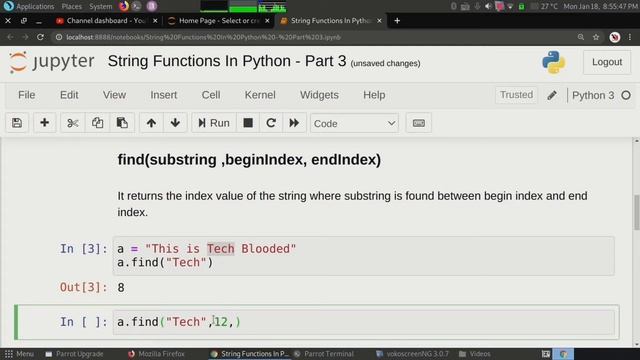Switch to the Channel dashboard tab
The image size is (640, 360).
click(x=106, y=21)
